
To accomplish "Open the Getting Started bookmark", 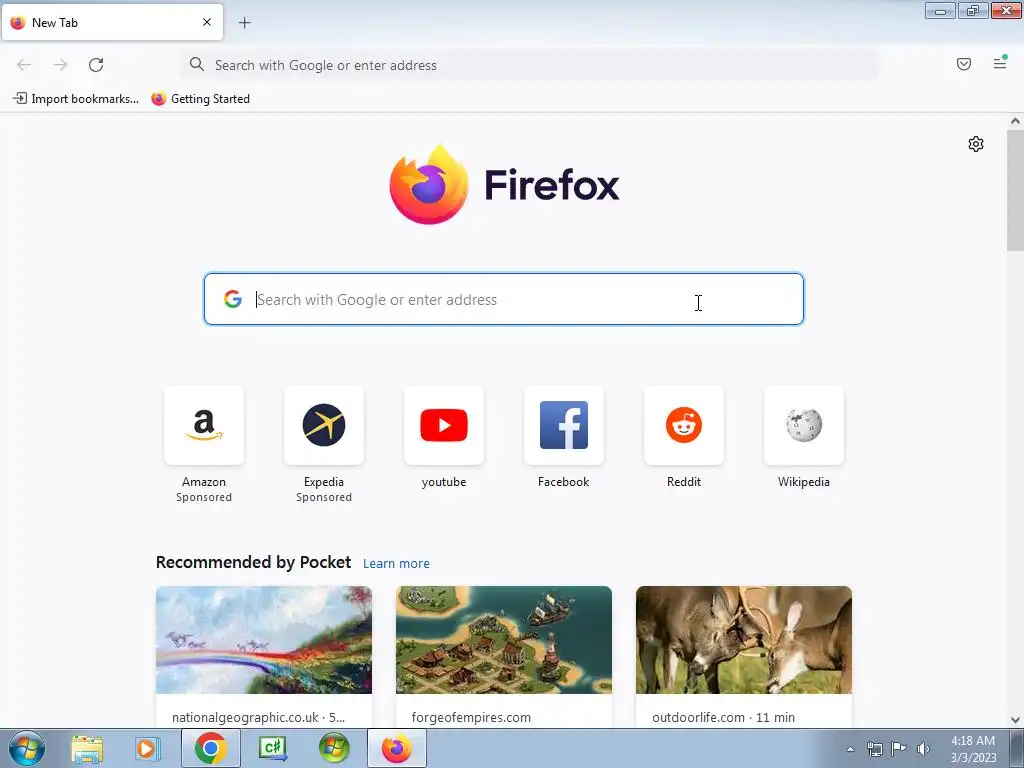I will click(x=200, y=99).
